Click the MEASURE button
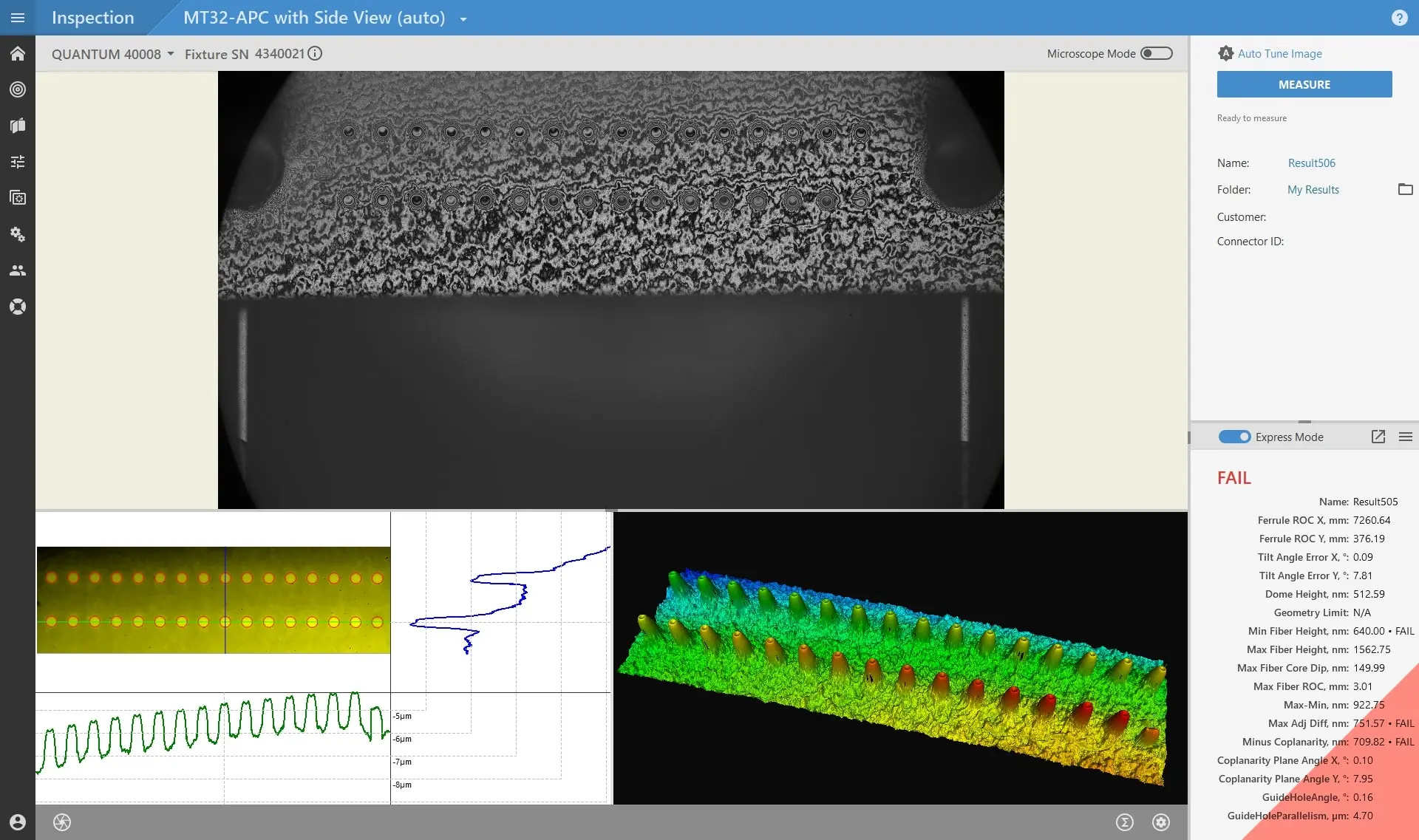 coord(1304,84)
